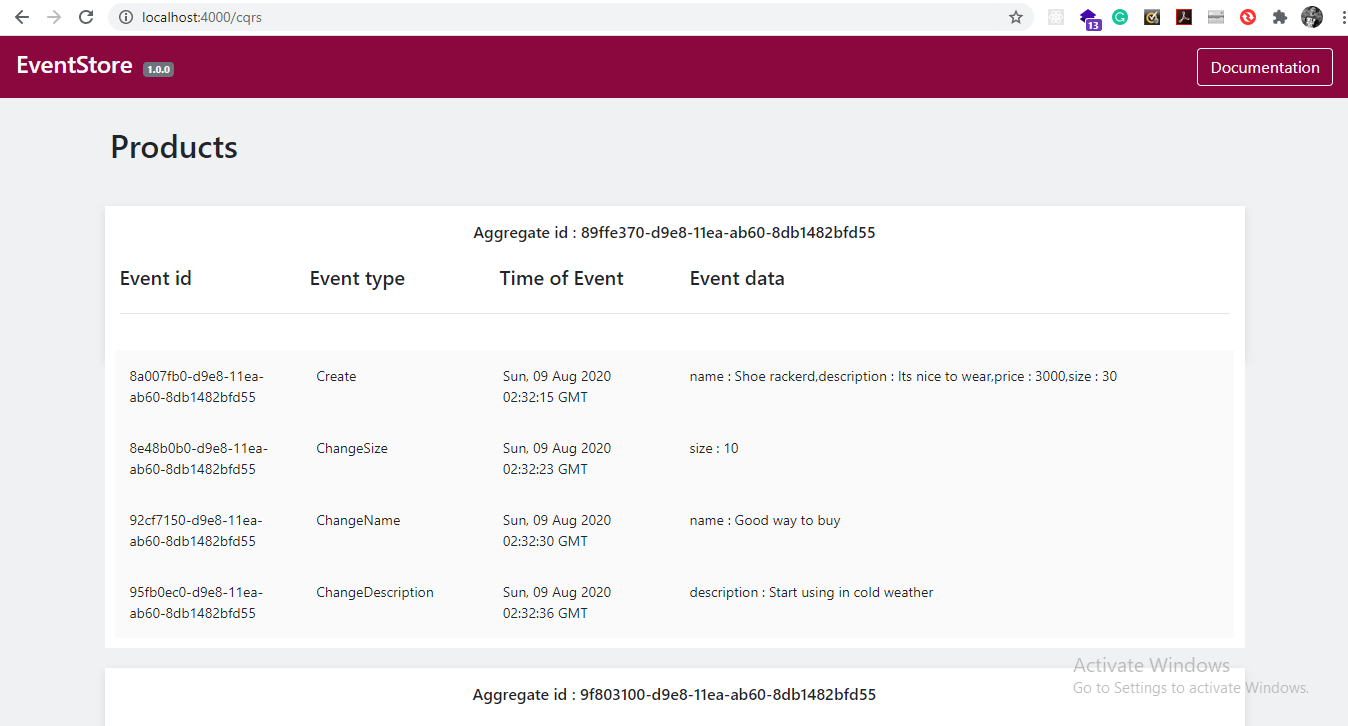Click the Create event type cell
Image resolution: width=1348 pixels, height=726 pixels.
(x=336, y=377)
